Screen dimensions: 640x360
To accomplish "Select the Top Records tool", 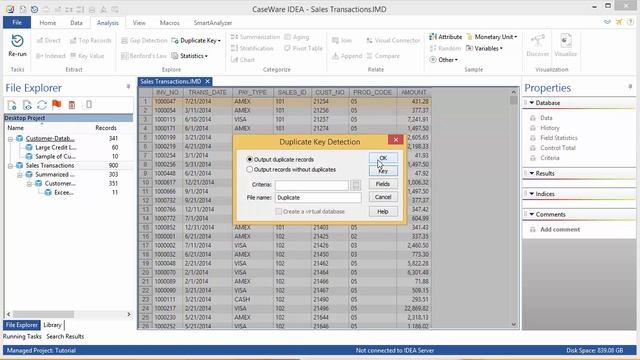I will pyautogui.click(x=90, y=40).
